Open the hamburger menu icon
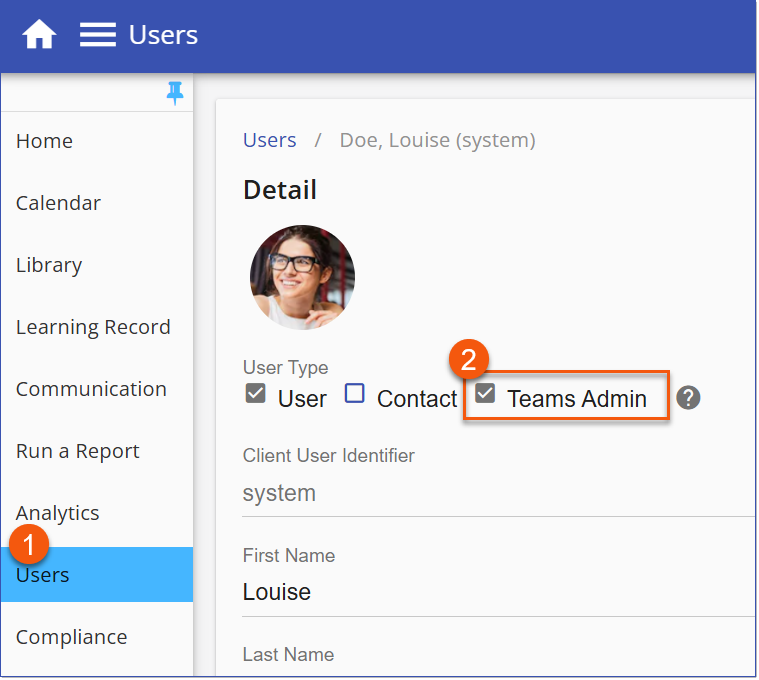 click(98, 35)
